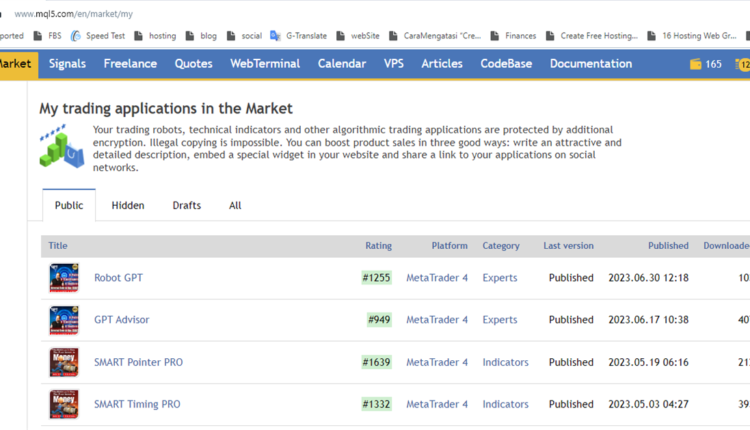
Task: Open Signals in the navigation bar
Action: pyautogui.click(x=67, y=64)
